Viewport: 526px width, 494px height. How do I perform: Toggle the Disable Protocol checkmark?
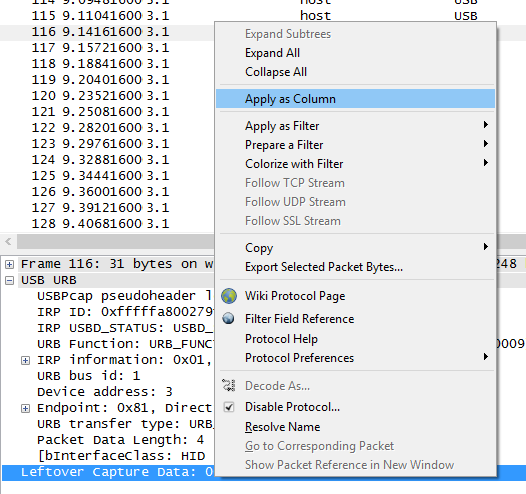point(229,407)
